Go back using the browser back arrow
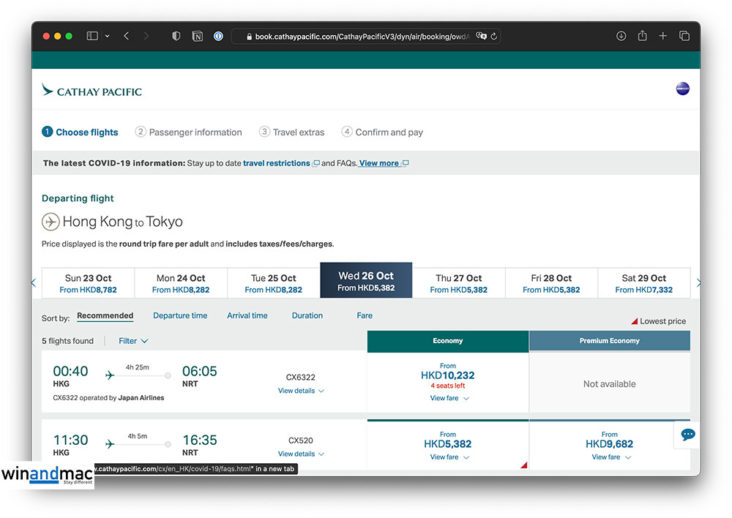This screenshot has height=518, width=732. (x=126, y=36)
